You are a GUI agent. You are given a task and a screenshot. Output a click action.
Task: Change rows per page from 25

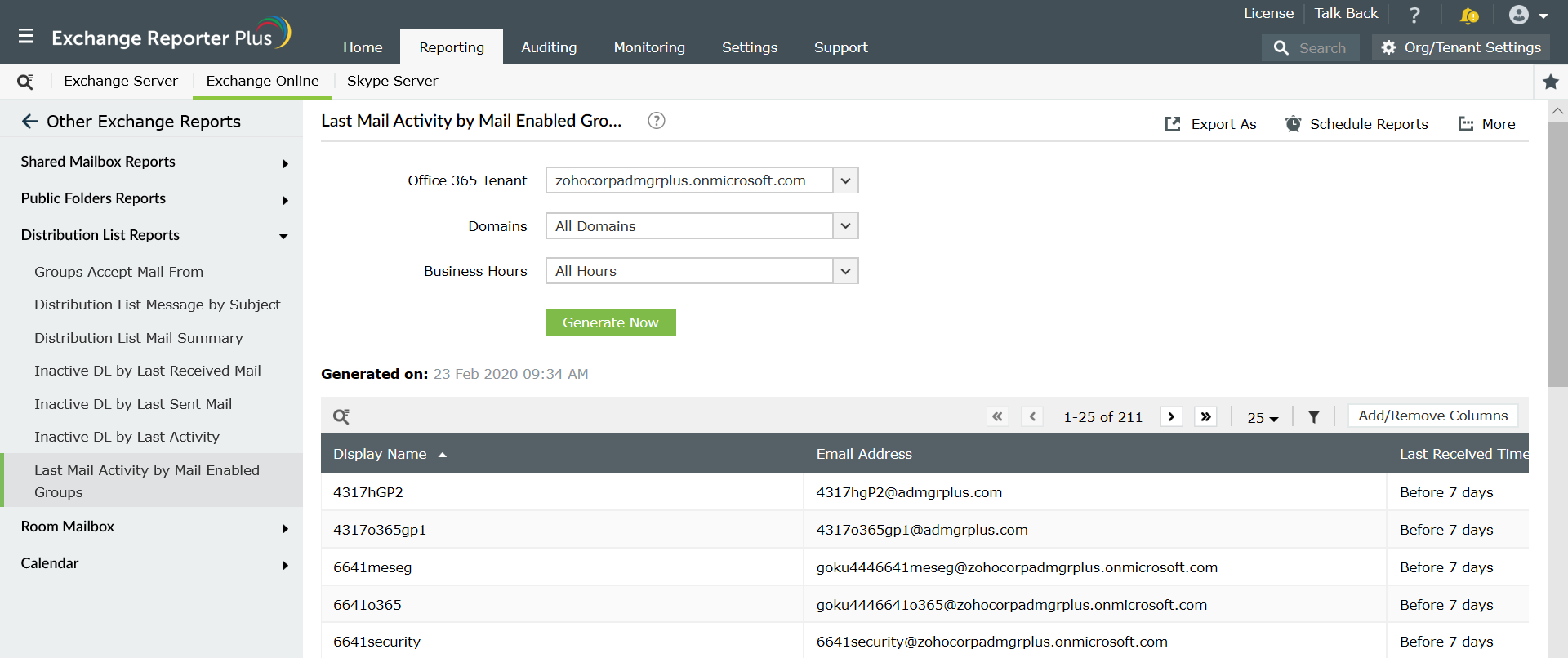[x=1263, y=418]
